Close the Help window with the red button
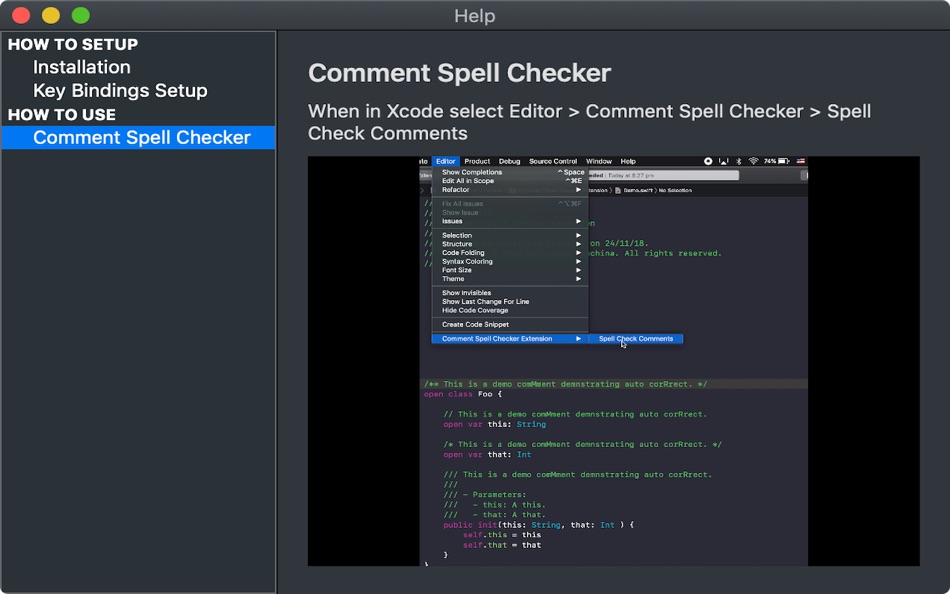 (x=21, y=15)
